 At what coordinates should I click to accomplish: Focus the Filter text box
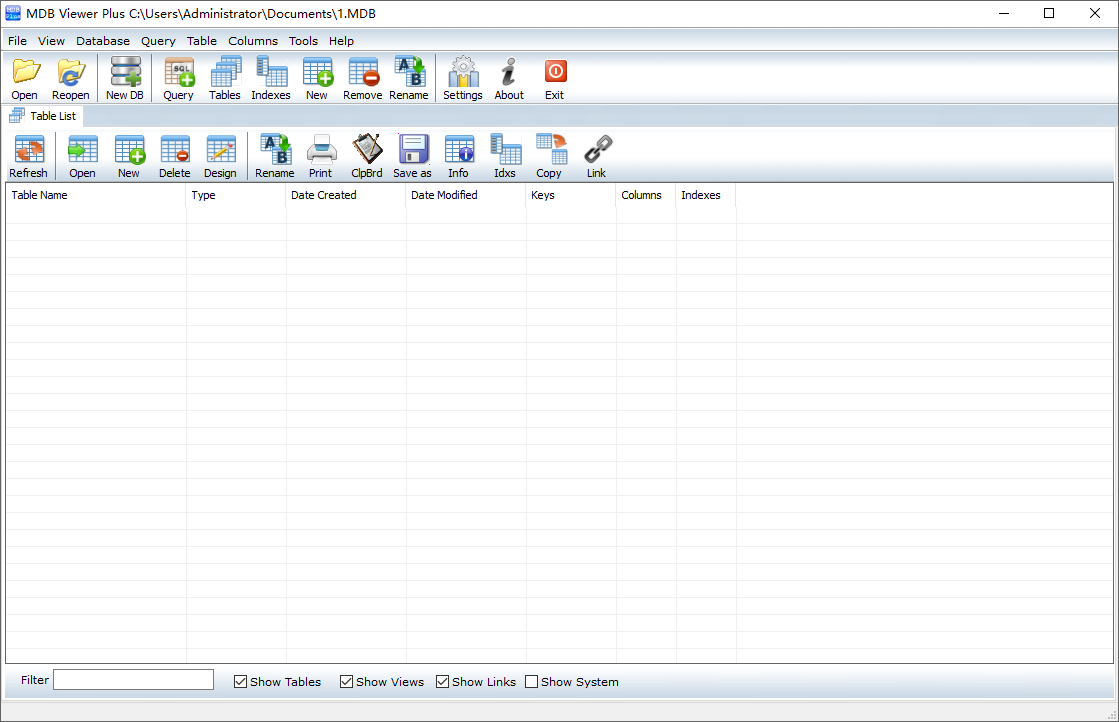point(133,680)
